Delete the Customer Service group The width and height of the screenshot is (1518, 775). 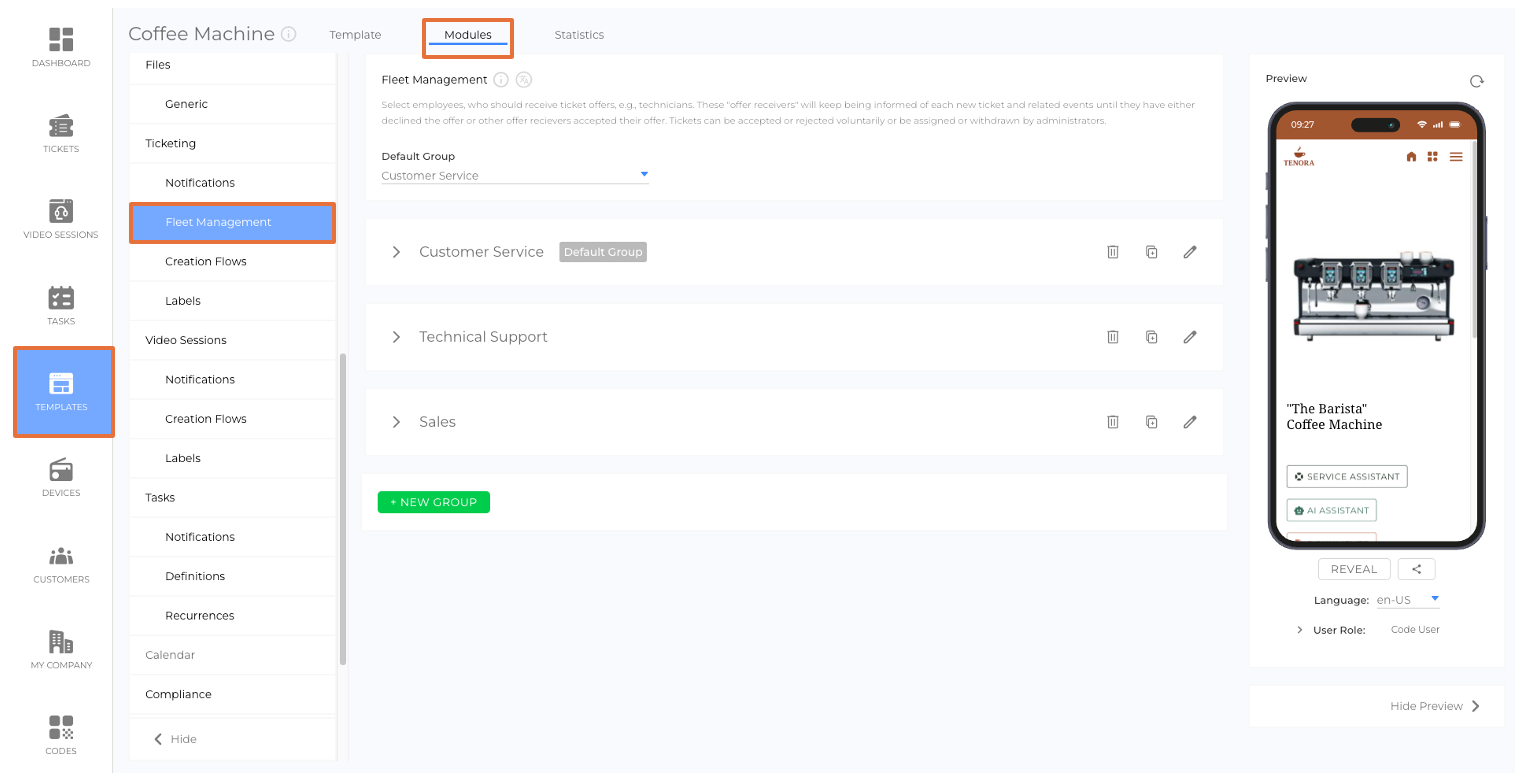pos(1112,252)
